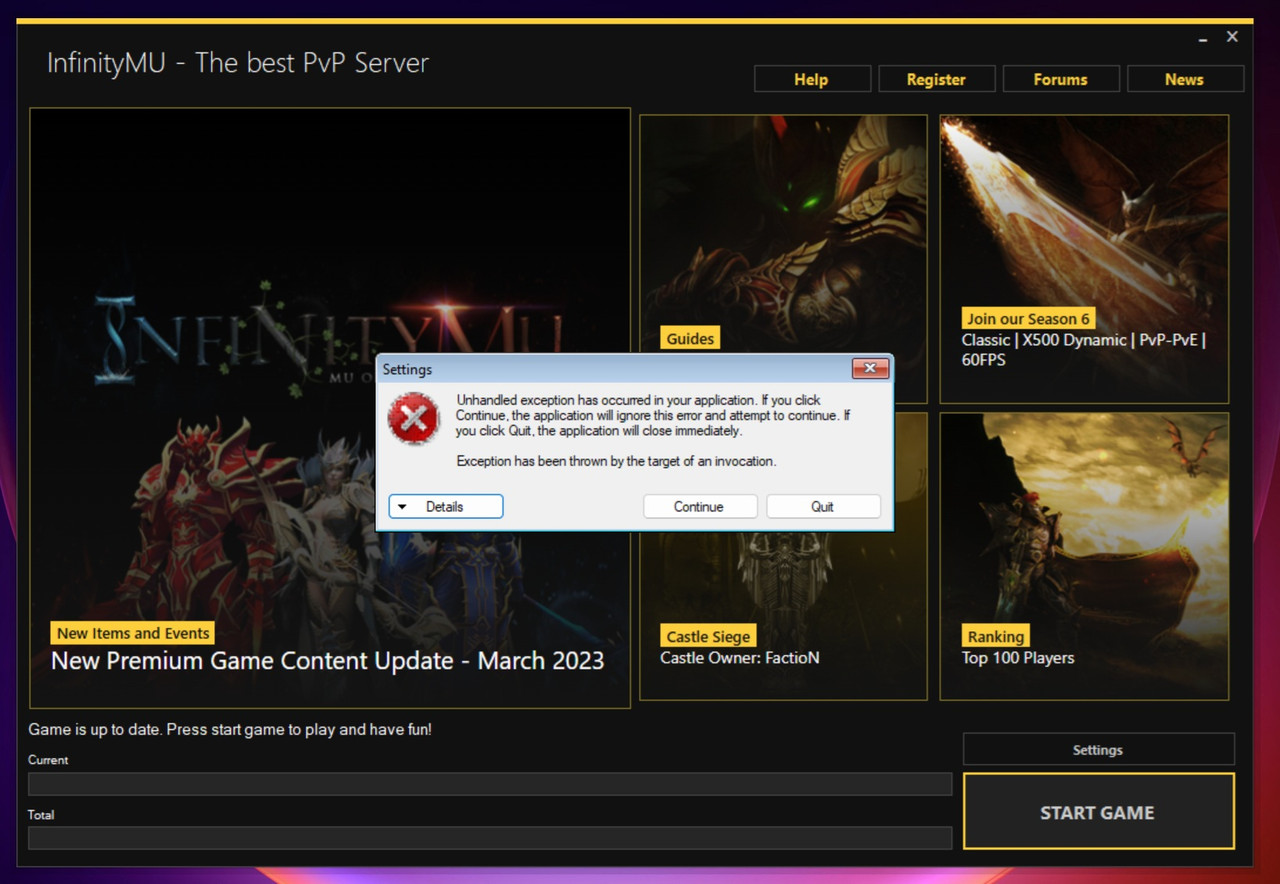Screen dimensions: 1280x884
Task: Click the Total progress bar
Action: 490,838
